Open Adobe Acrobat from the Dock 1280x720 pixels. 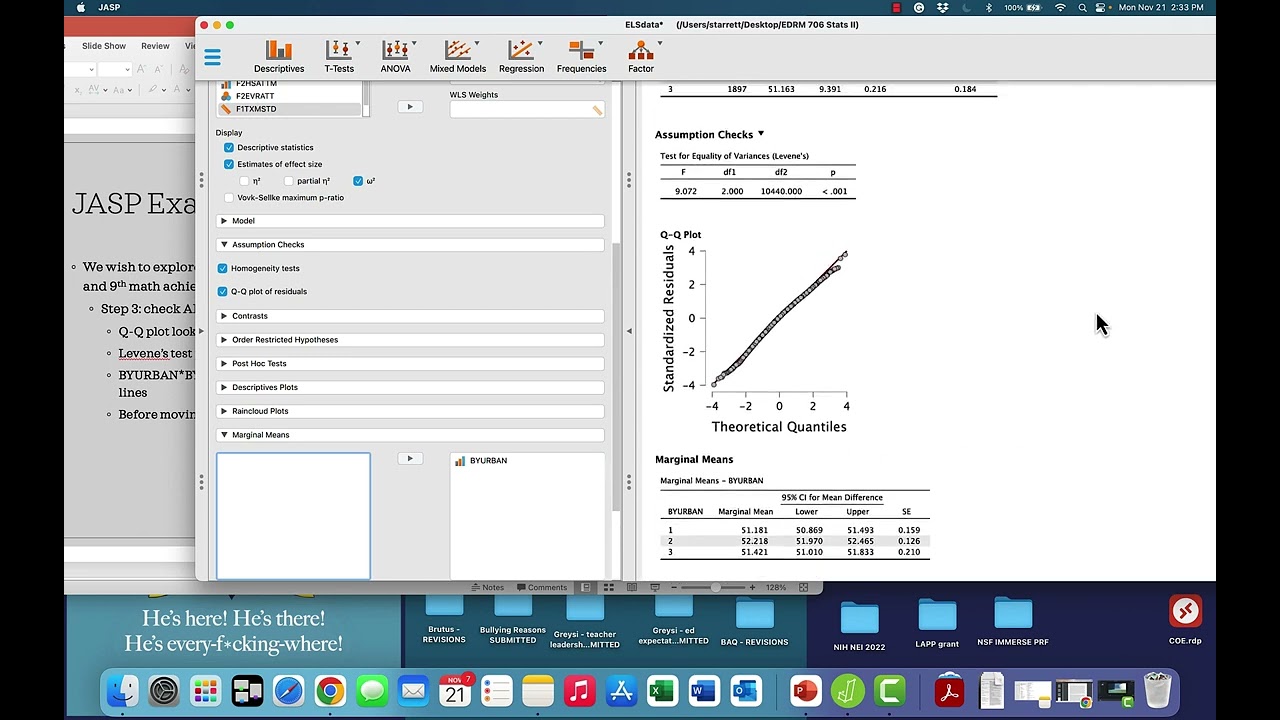click(949, 691)
